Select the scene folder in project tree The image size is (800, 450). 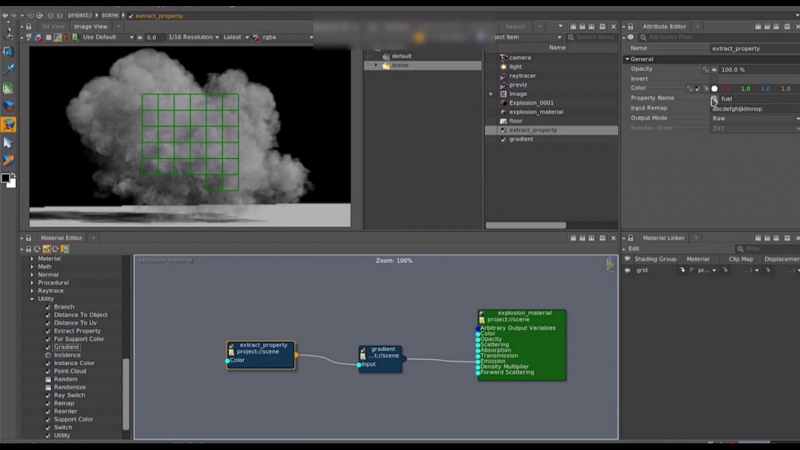click(423, 65)
